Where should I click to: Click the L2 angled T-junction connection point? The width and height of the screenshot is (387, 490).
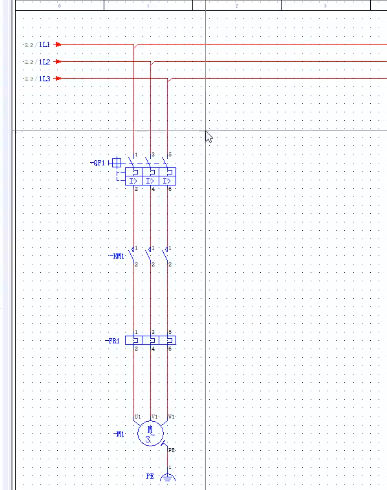click(152, 62)
